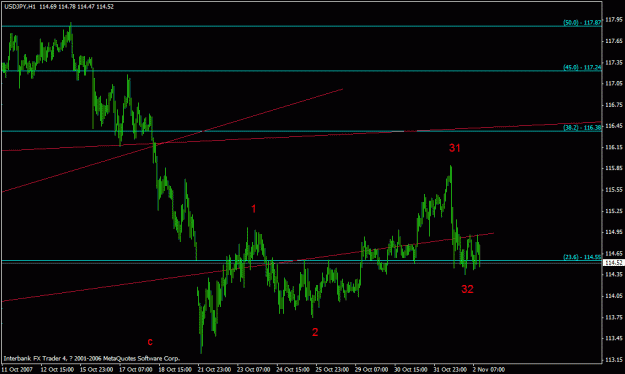625x374 pixels.
Task: Select the 113.45 price axis value
Action: pyautogui.click(x=614, y=339)
